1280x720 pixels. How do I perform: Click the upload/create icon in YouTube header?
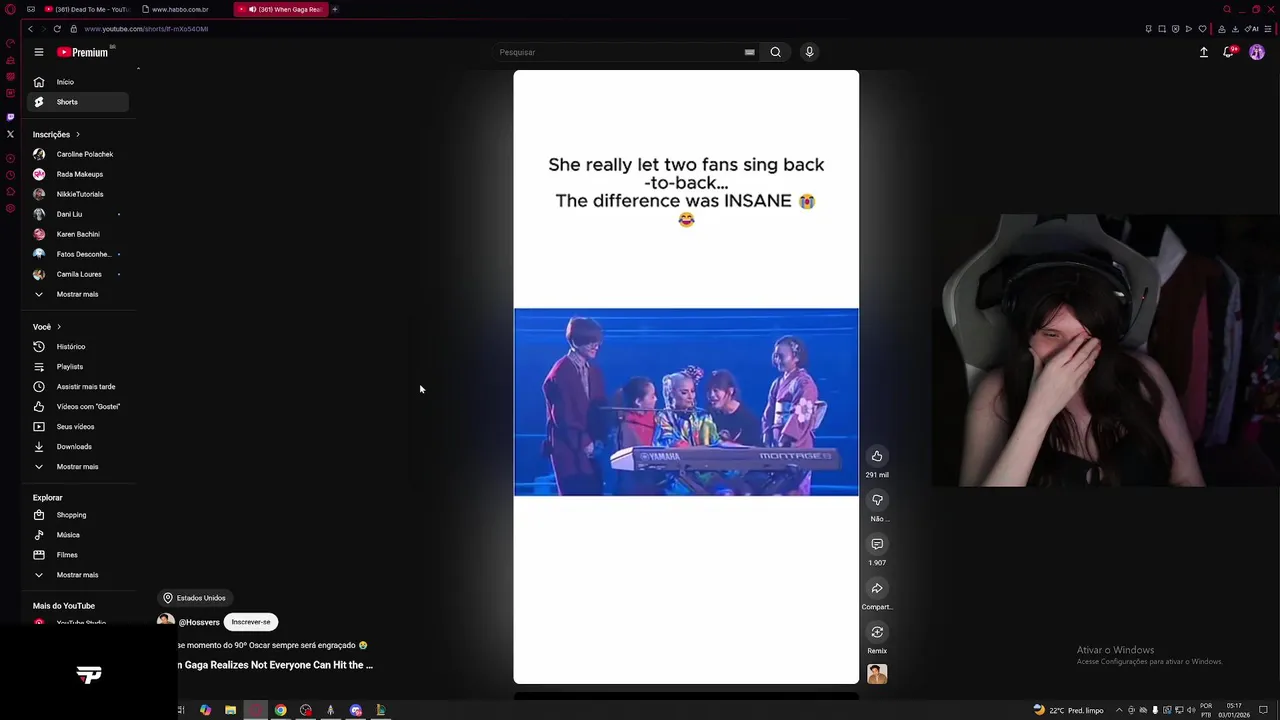[1204, 52]
